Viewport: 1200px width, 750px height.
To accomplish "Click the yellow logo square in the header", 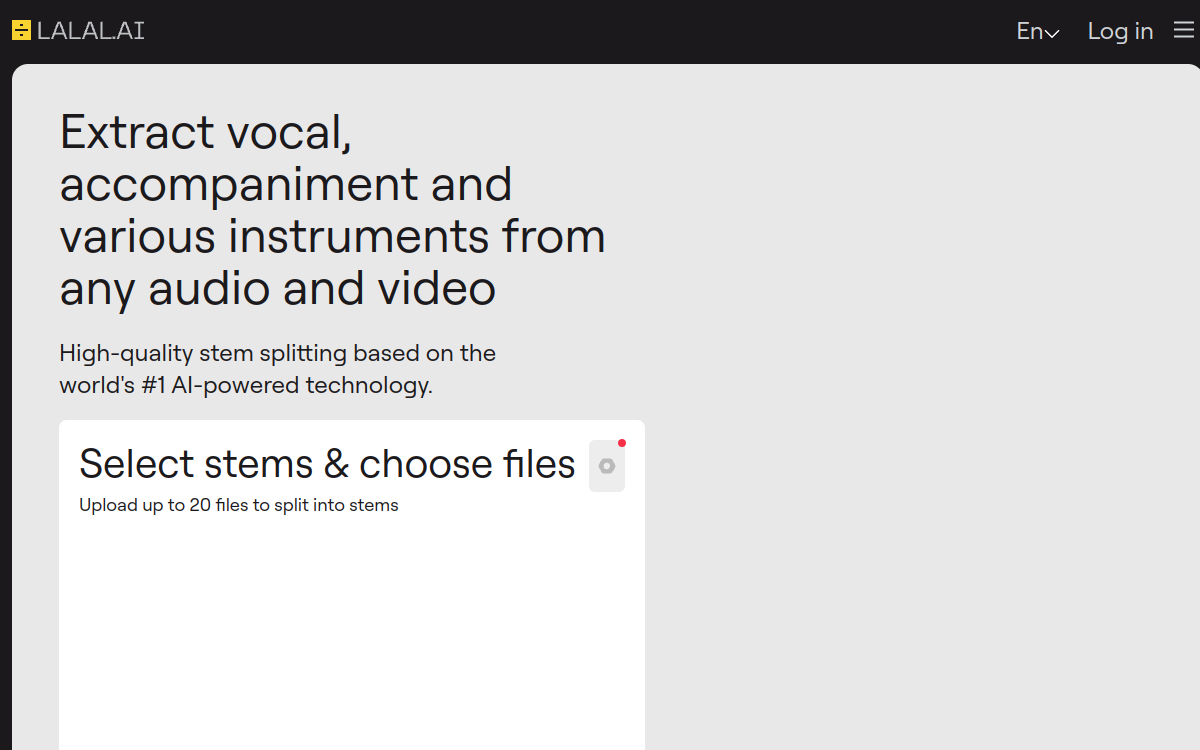I will click(21, 30).
